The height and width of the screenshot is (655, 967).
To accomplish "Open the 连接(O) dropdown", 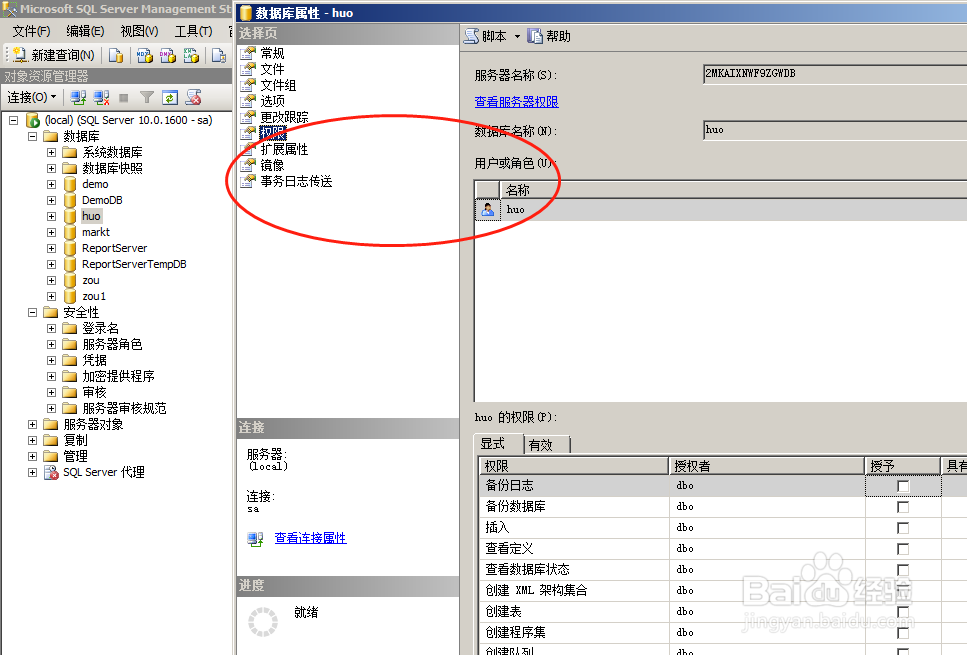I will tap(31, 97).
